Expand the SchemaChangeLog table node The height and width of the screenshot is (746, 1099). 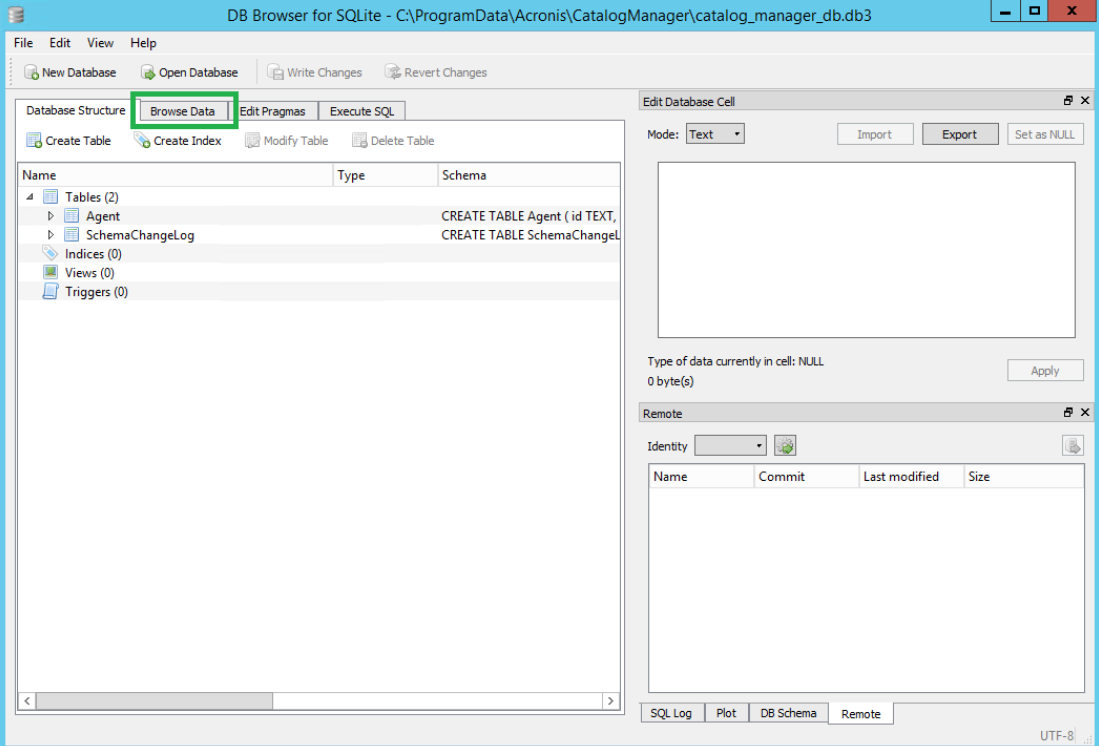[x=50, y=235]
